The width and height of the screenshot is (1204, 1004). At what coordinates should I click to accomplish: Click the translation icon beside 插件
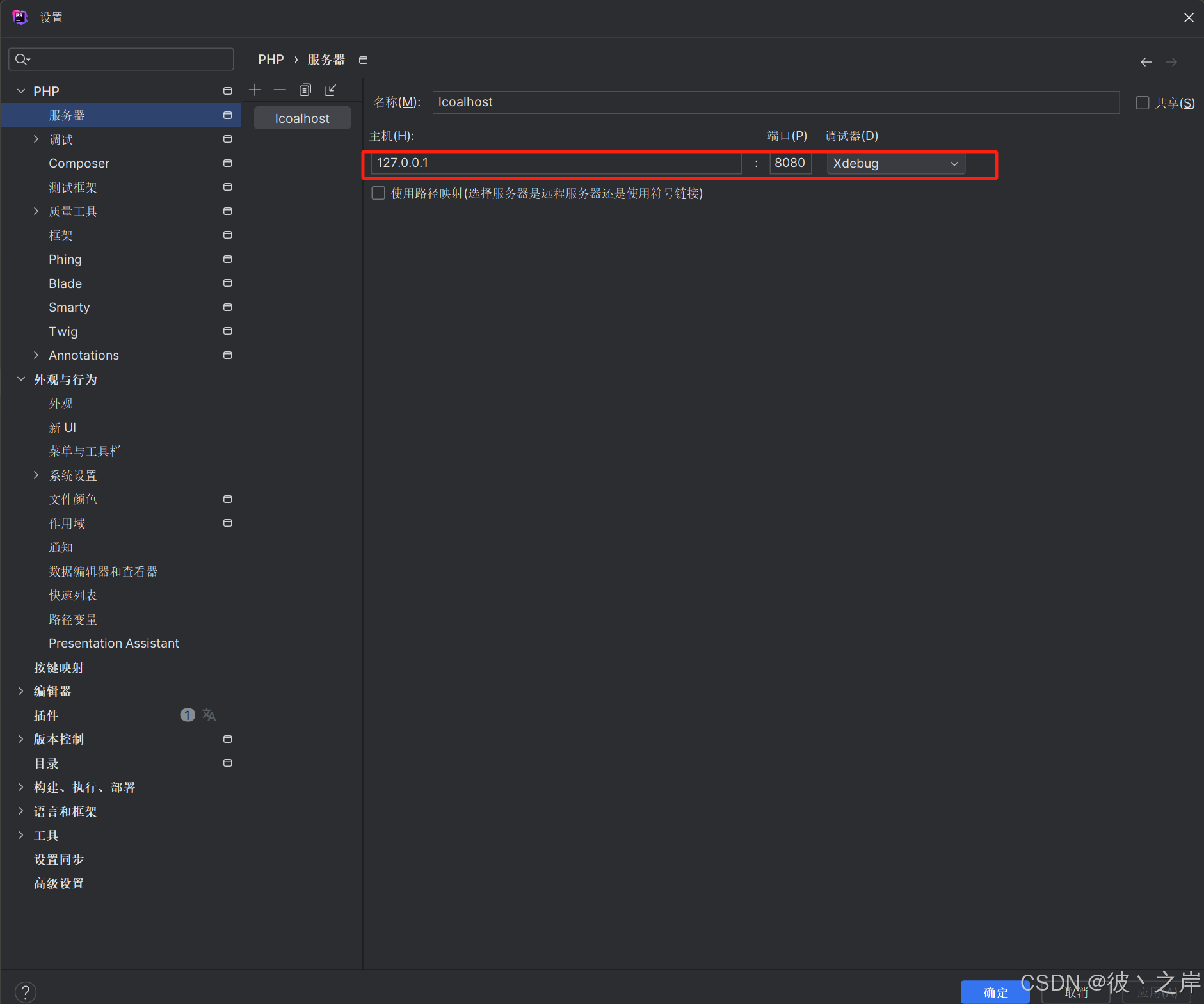[207, 714]
